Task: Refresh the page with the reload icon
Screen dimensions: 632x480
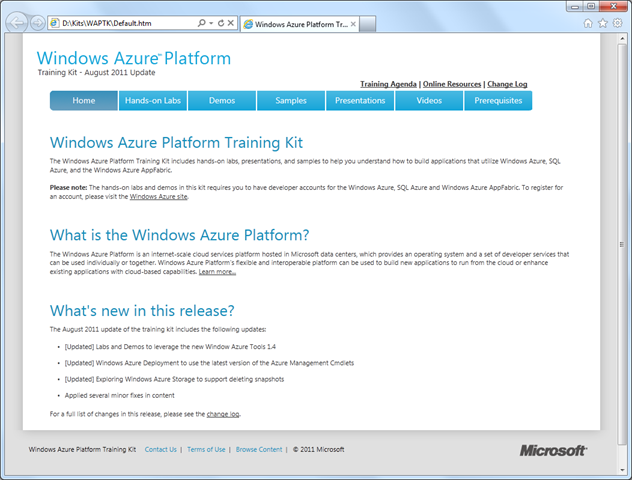Action: point(220,23)
